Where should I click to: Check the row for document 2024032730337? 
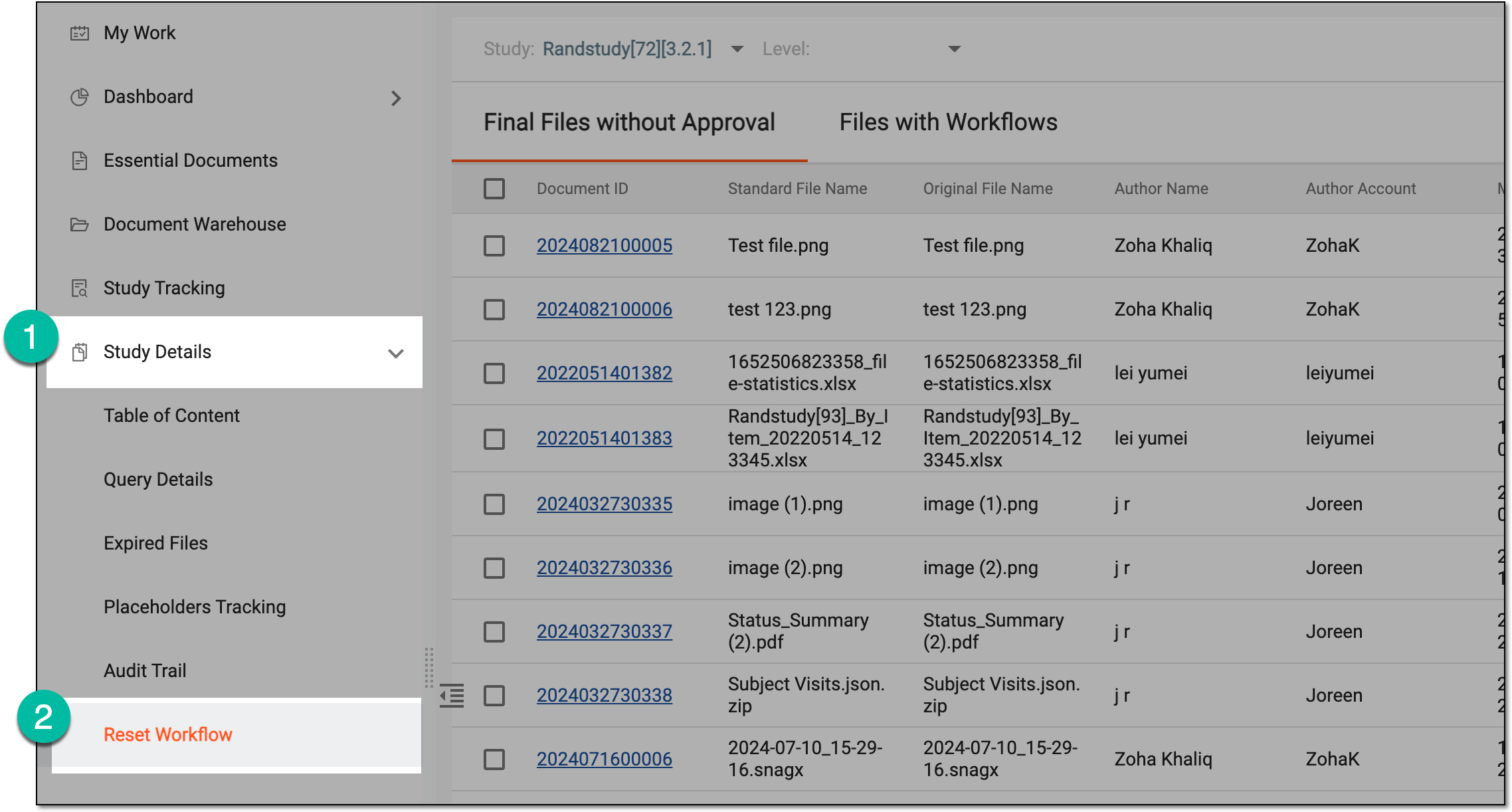point(494,632)
